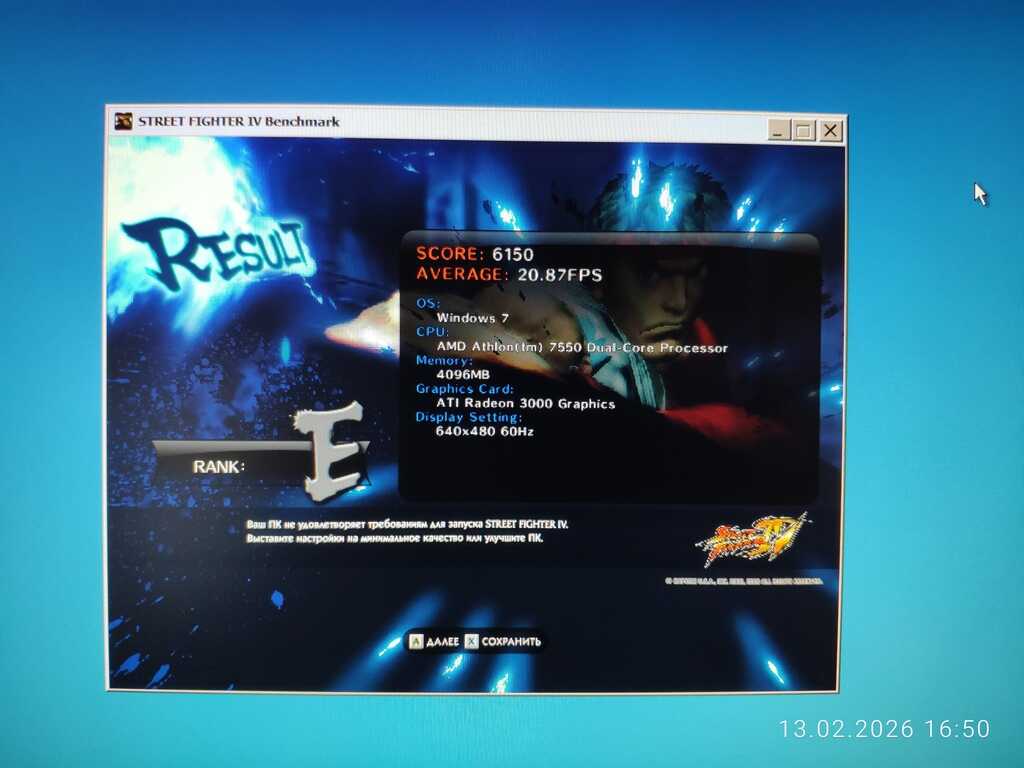Click the Russian message about PC requirements
Viewport: 1024px width, 768px height.
407,531
